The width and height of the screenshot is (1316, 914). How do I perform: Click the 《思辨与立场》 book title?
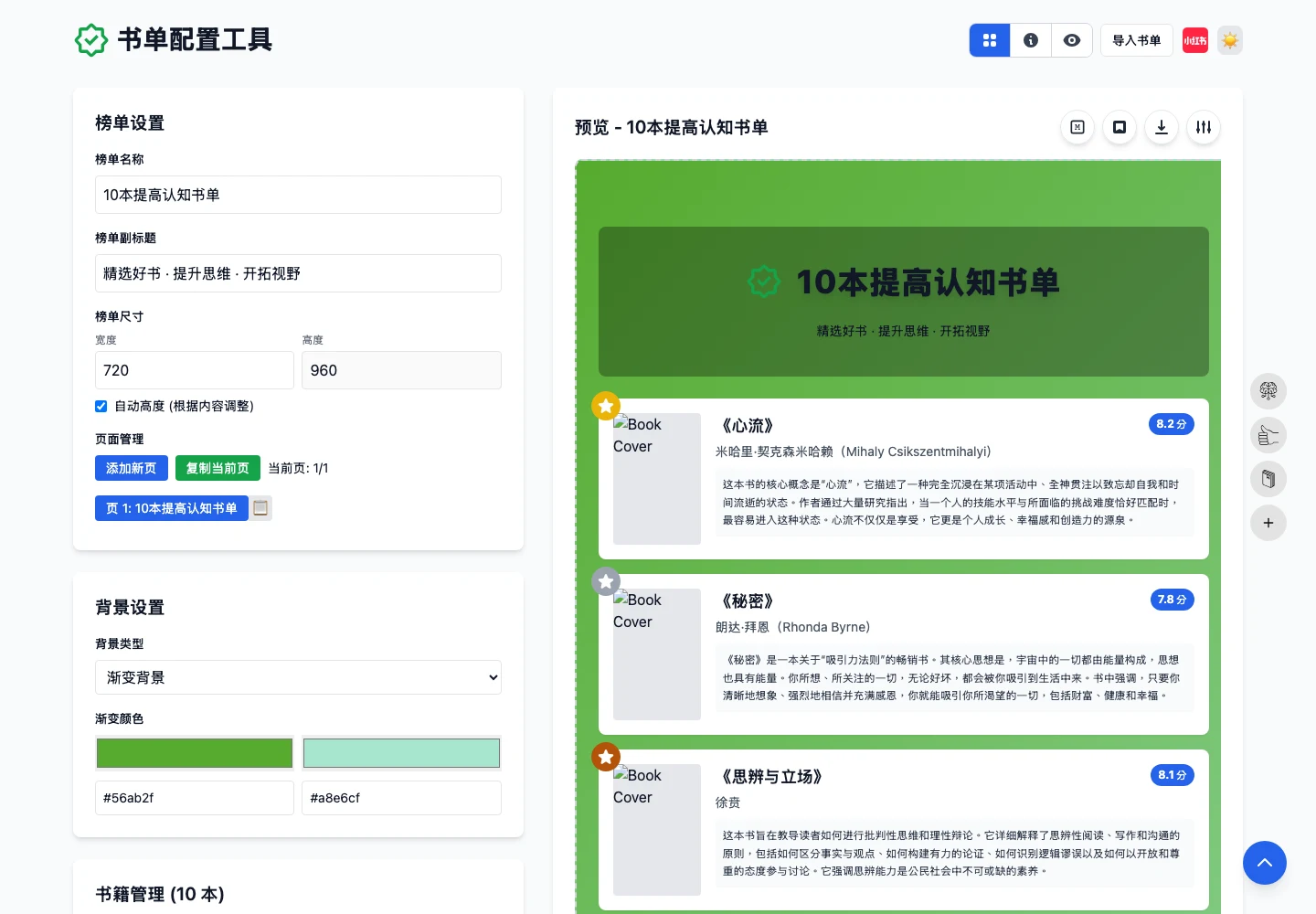coord(771,777)
